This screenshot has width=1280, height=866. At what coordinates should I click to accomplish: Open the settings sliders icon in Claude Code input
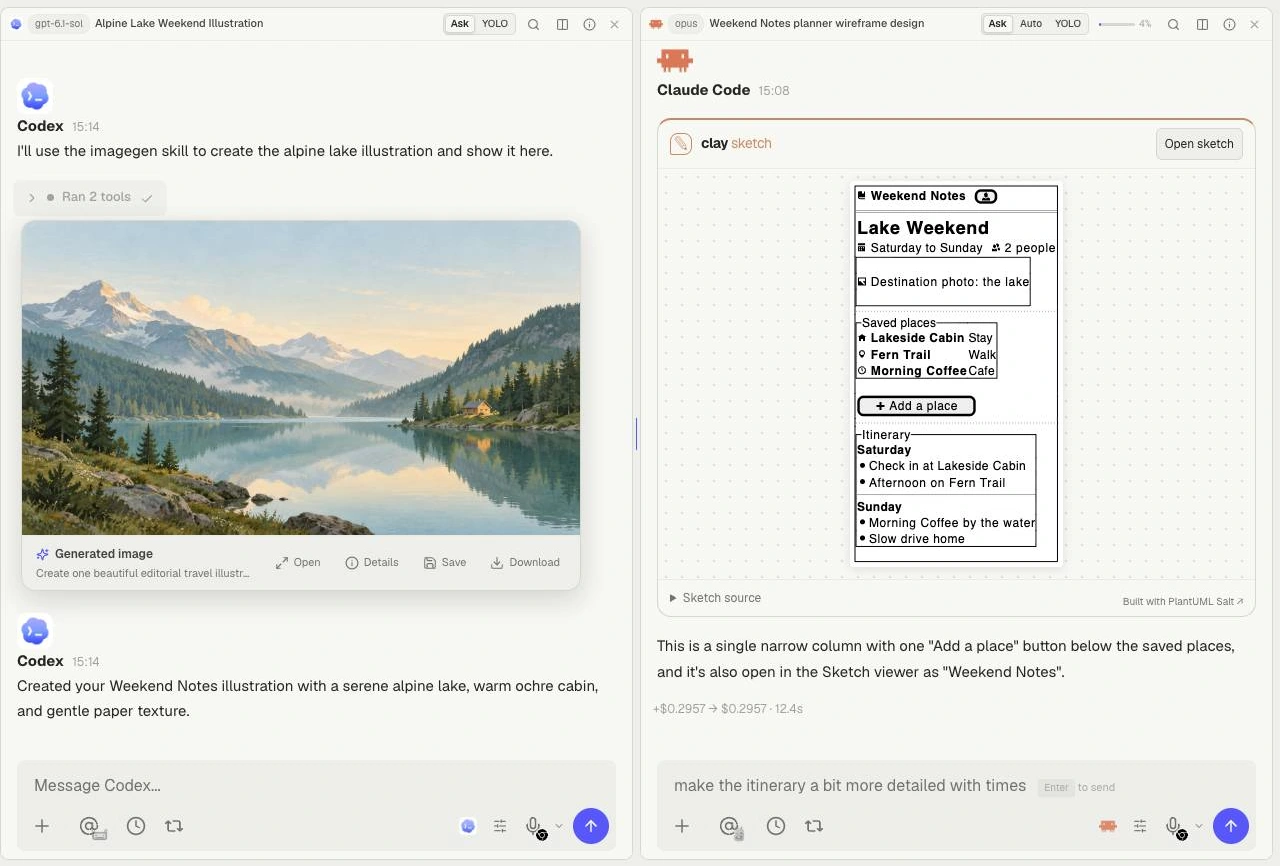[x=1140, y=826]
